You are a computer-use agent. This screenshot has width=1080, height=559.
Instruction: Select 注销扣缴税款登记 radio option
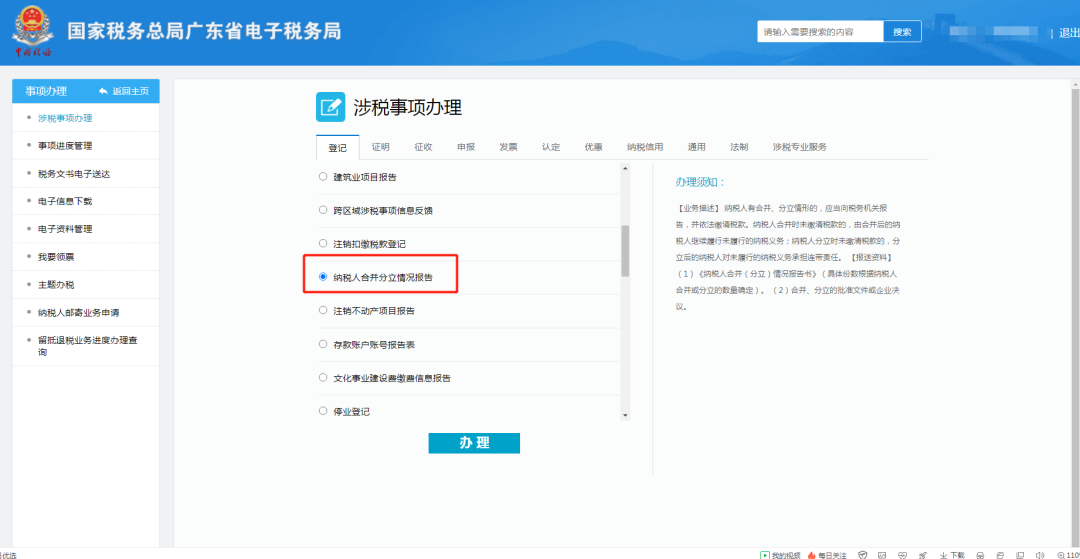pos(323,243)
